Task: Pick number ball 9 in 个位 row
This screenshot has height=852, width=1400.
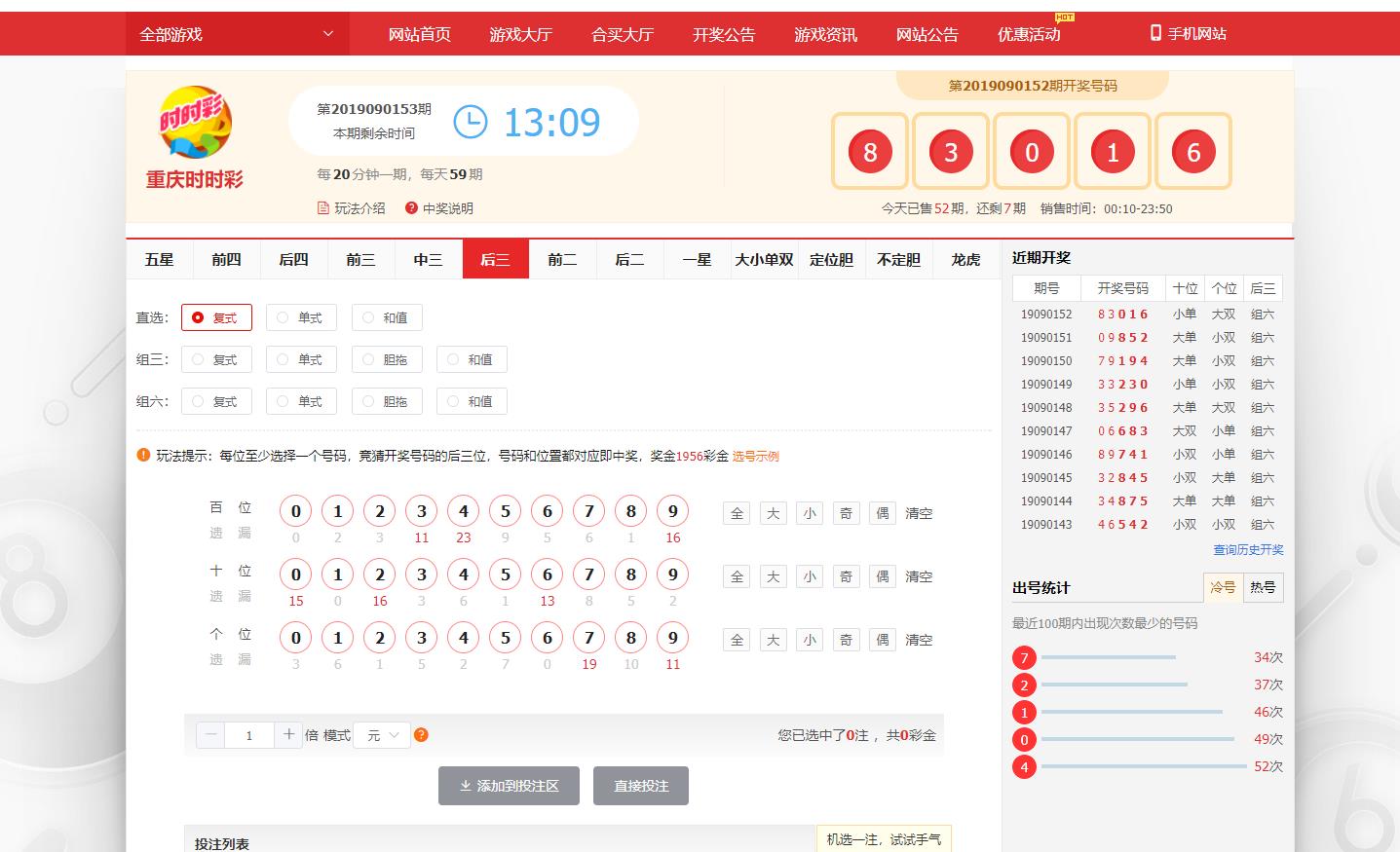Action: (x=672, y=638)
